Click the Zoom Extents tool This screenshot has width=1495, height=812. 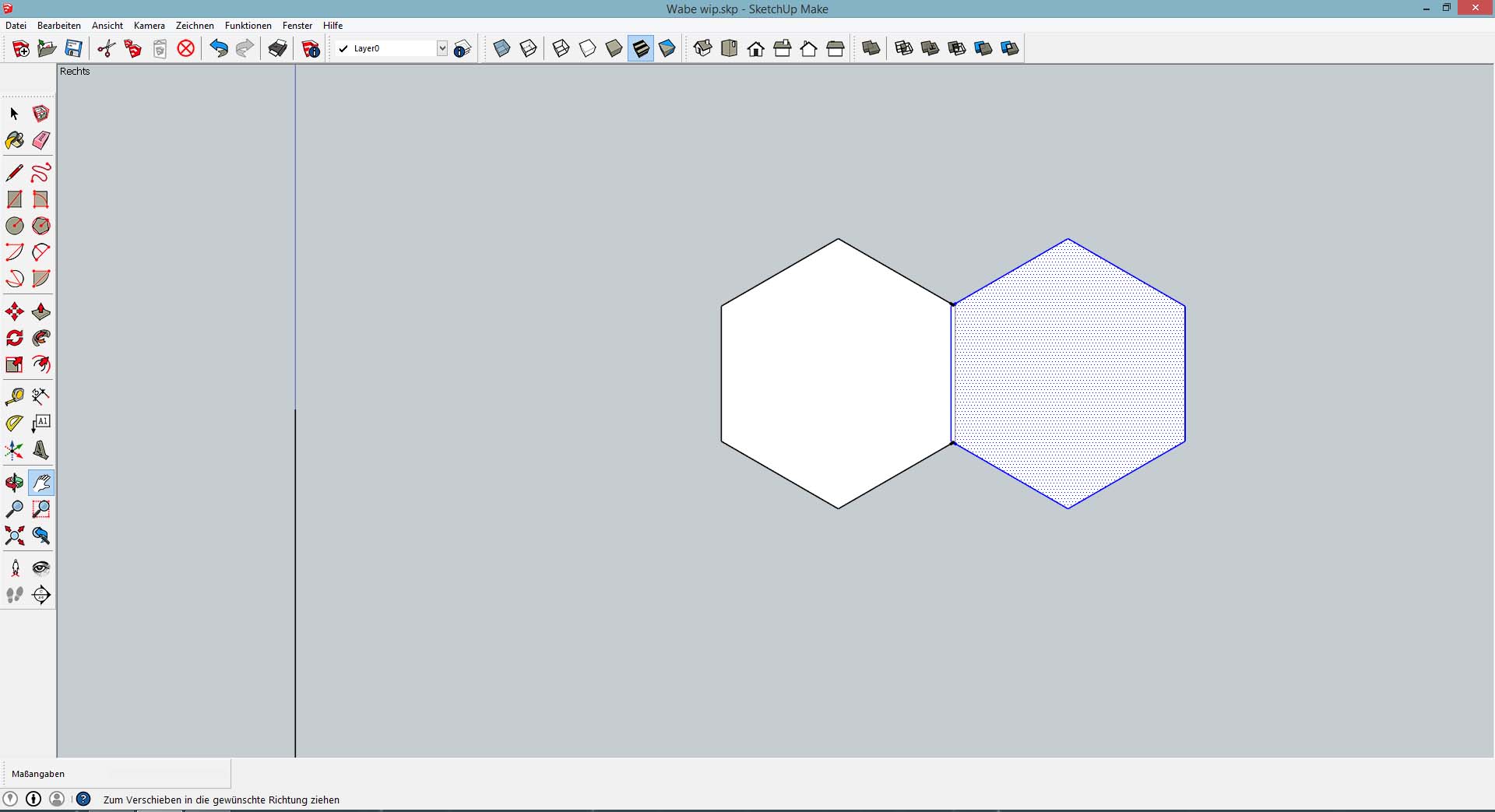coord(14,536)
